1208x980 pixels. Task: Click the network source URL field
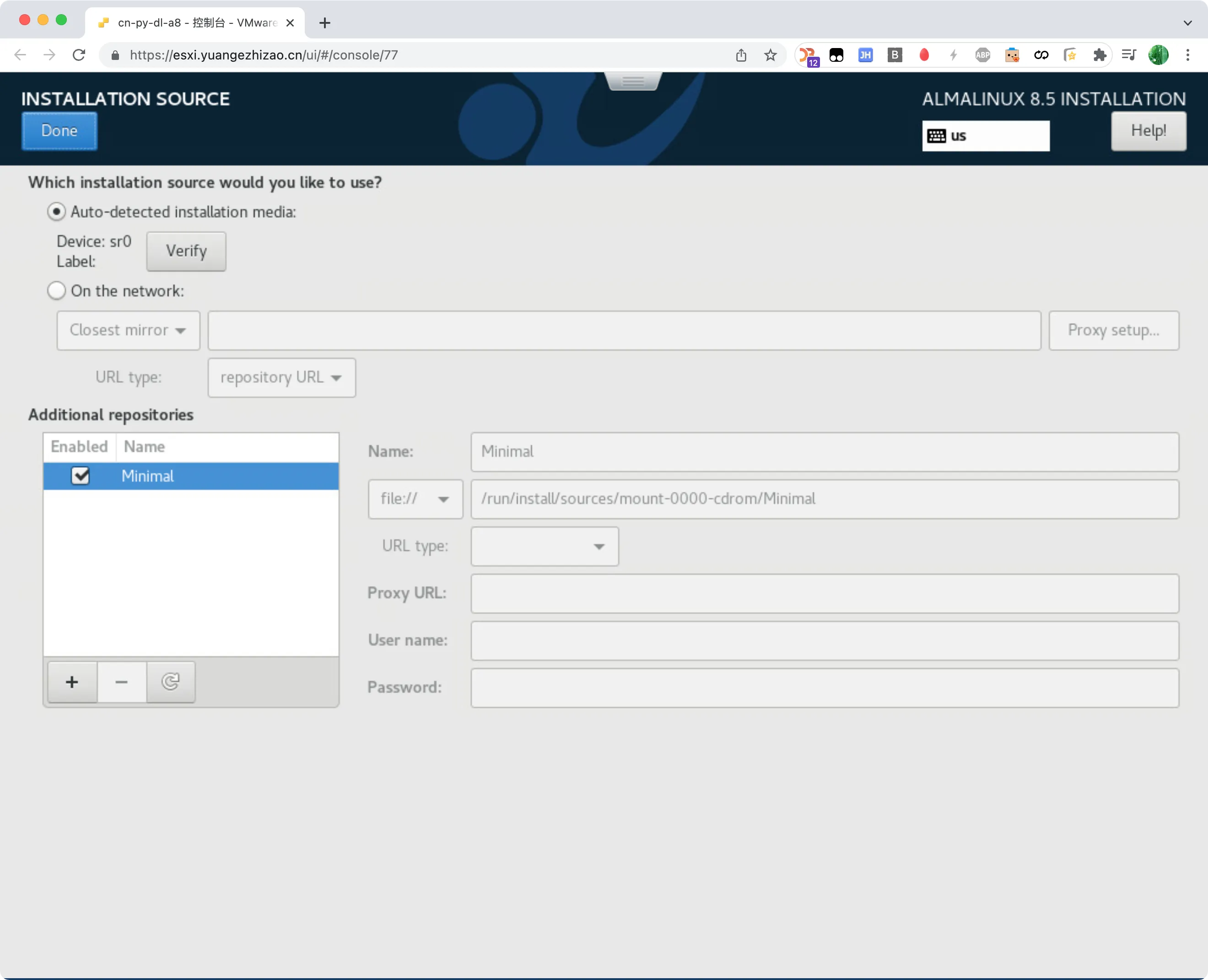pyautogui.click(x=624, y=330)
